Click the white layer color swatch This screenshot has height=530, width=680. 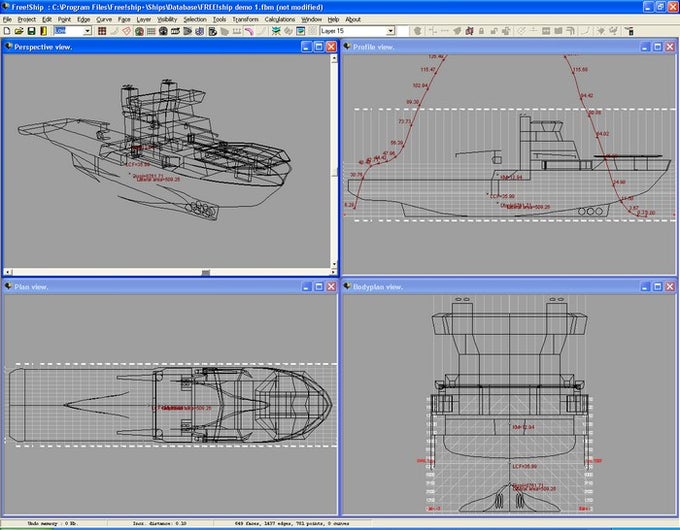pos(402,31)
